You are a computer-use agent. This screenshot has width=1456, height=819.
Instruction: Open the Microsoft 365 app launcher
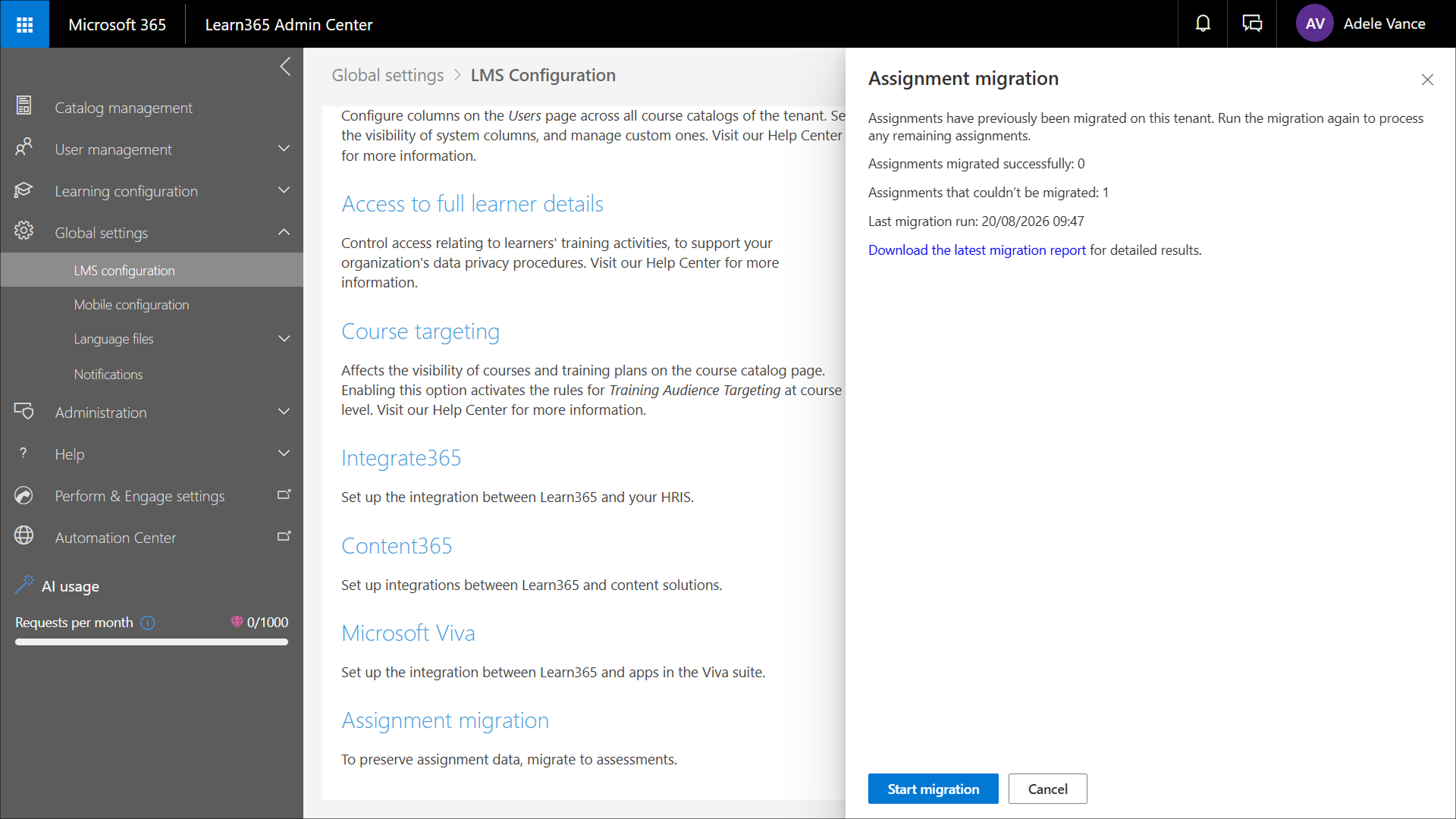(x=24, y=24)
